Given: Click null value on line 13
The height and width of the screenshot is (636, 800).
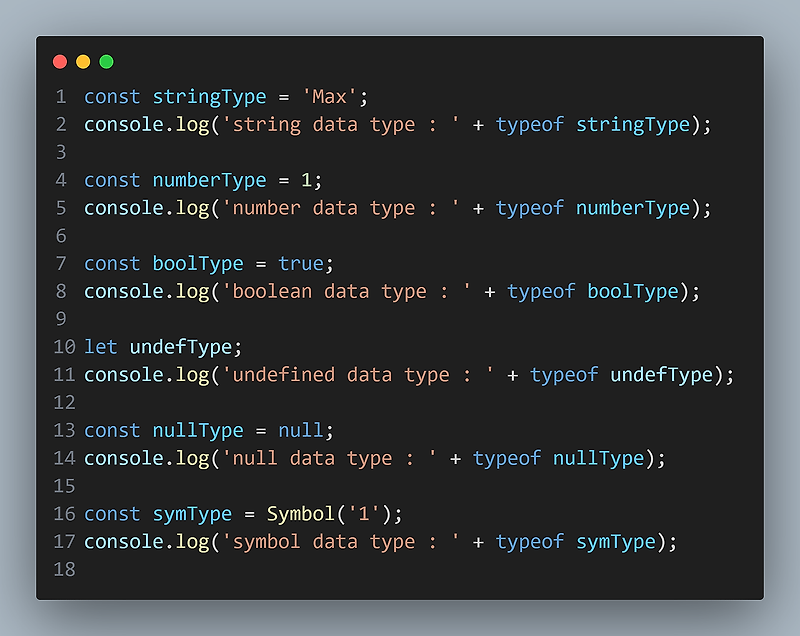Looking at the screenshot, I should tap(301, 430).
